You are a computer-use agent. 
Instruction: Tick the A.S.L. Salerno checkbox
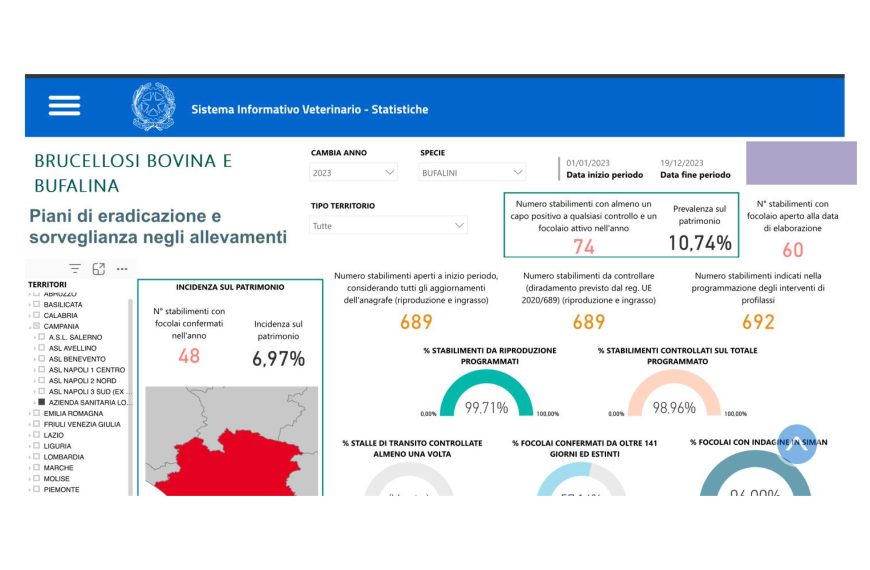(42, 337)
